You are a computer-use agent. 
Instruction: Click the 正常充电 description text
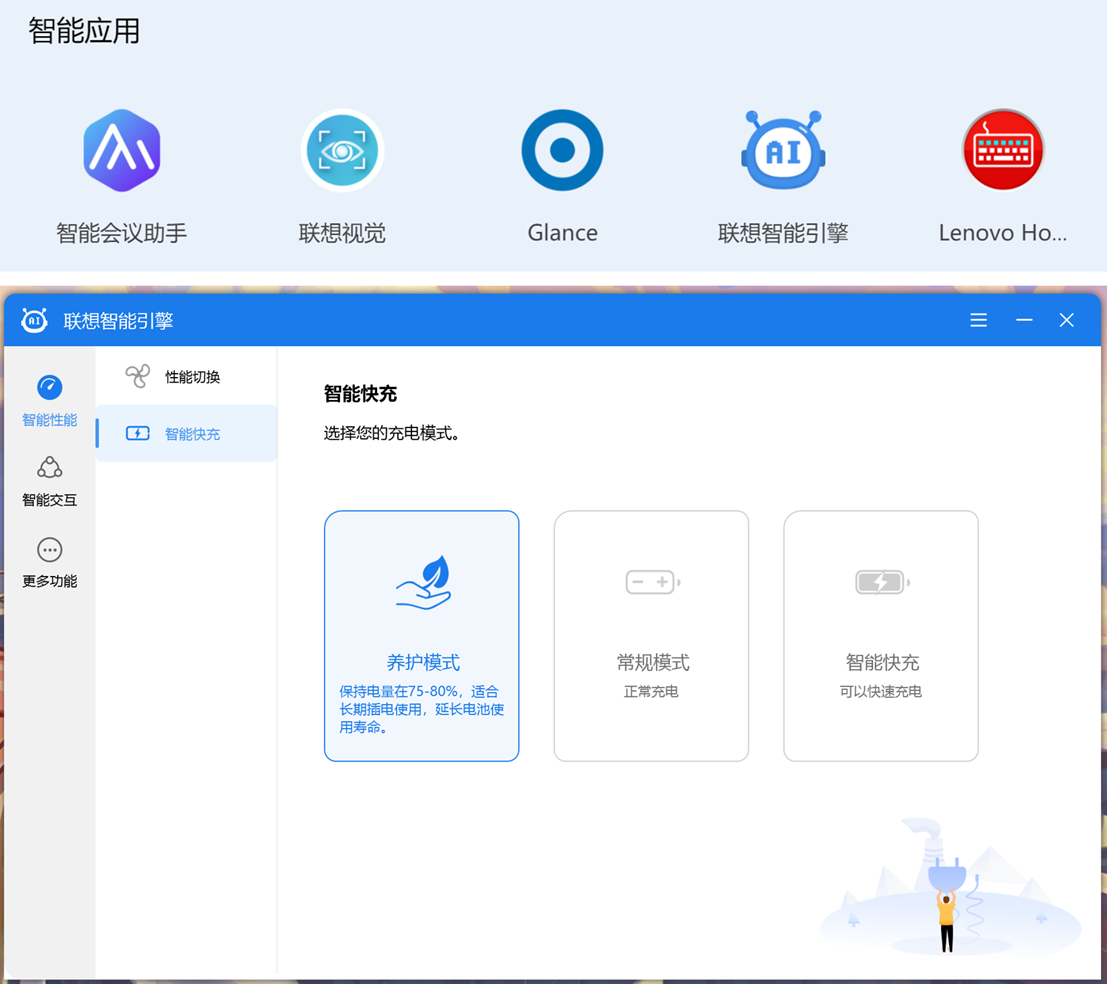point(651,692)
